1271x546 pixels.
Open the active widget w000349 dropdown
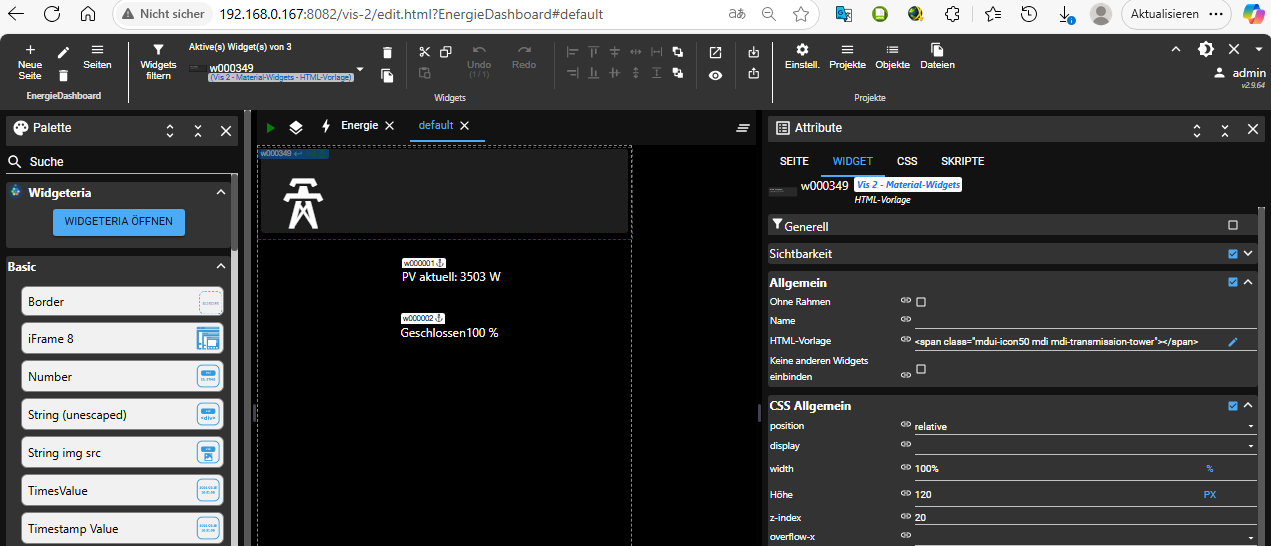coord(360,71)
